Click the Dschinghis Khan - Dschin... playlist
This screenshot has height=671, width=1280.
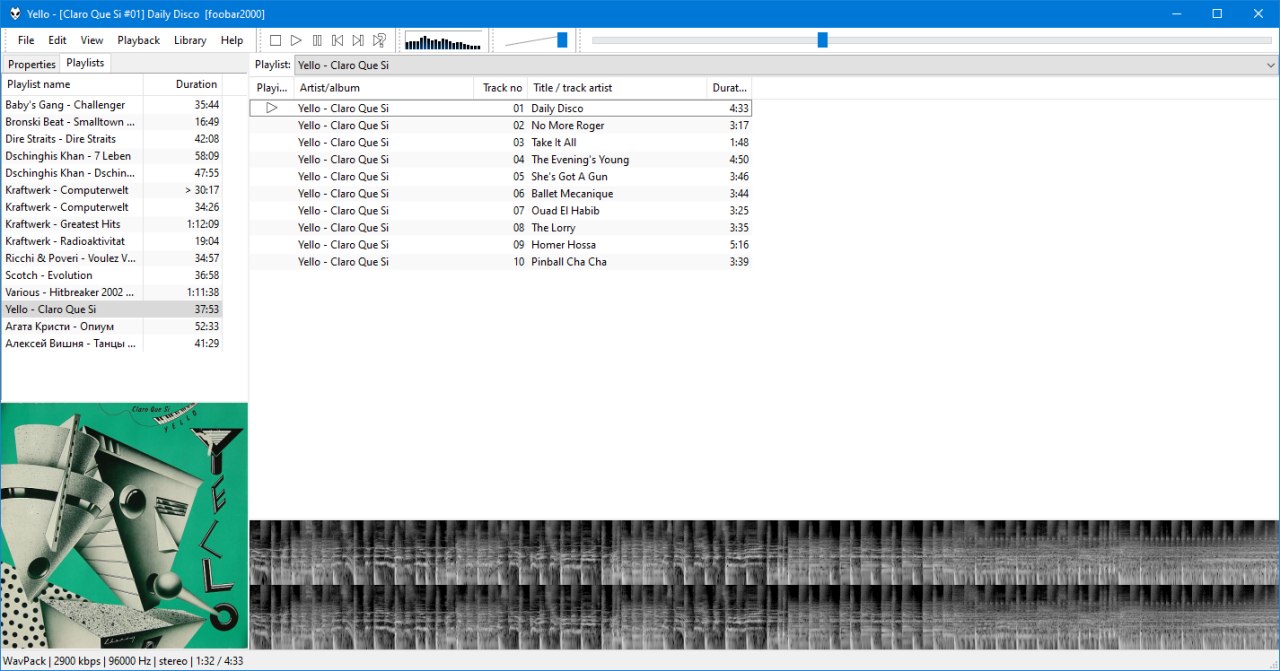(112, 173)
